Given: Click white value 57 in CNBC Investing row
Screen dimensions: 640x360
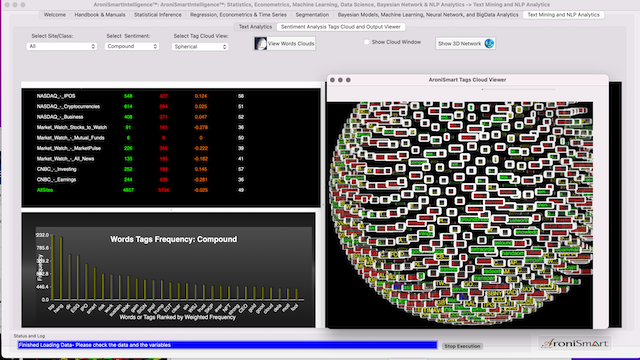Looking at the screenshot, I should (241, 169).
